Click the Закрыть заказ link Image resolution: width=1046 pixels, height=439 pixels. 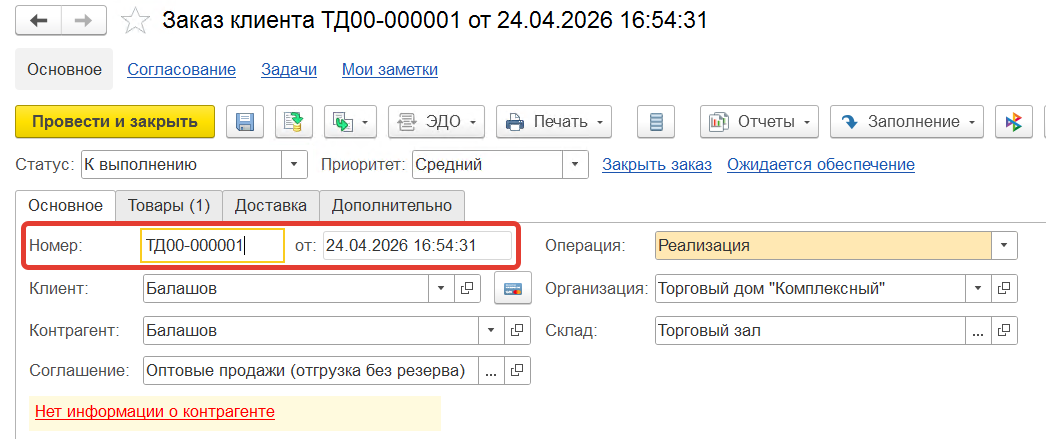coord(657,164)
